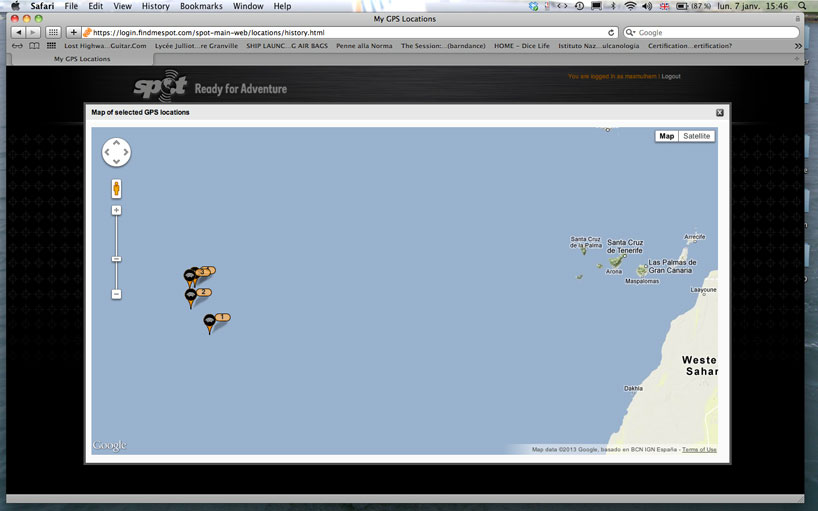Go back with Safari's back arrow
The width and height of the screenshot is (818, 511).
pyautogui.click(x=18, y=32)
